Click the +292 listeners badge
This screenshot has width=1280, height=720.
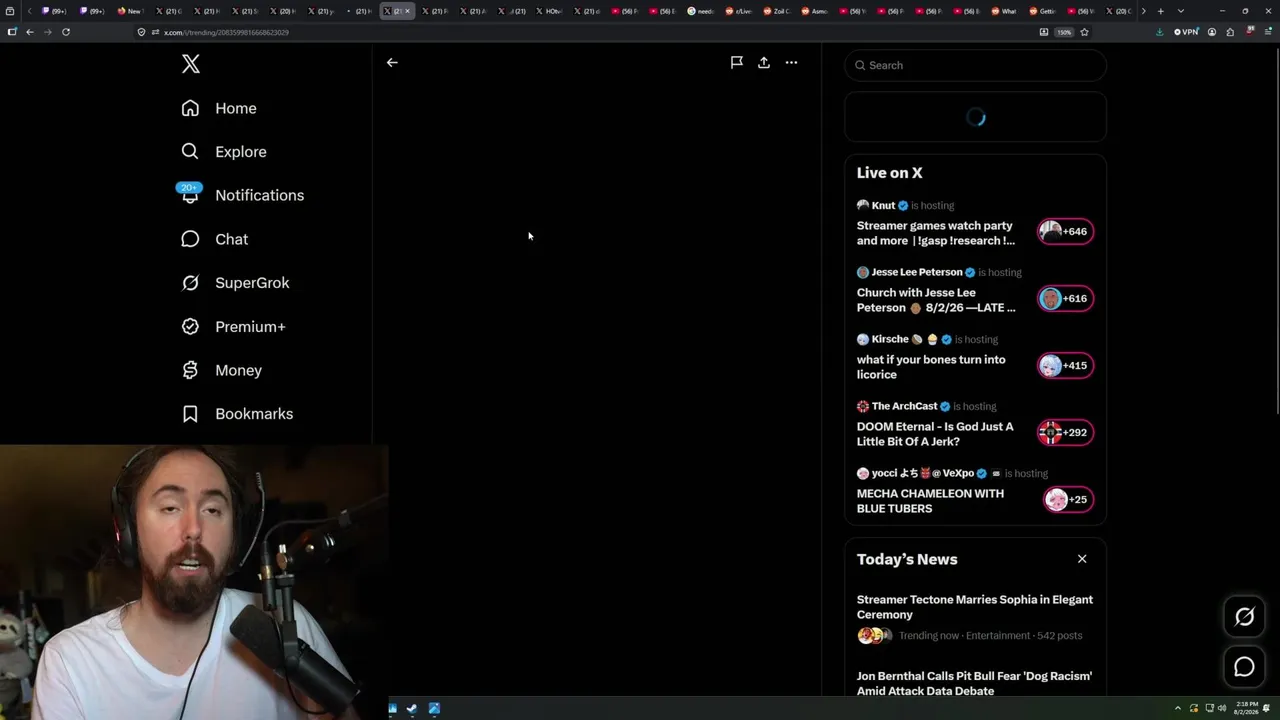point(1065,432)
